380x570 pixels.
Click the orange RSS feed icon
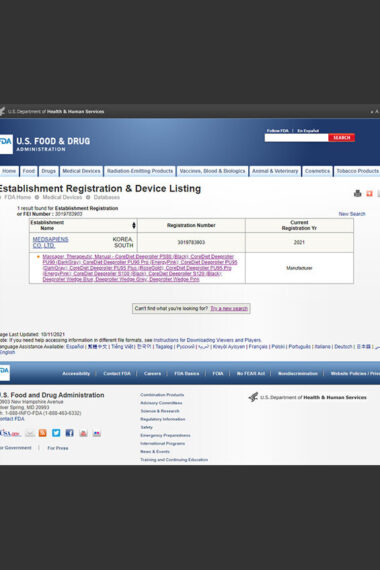coord(43,433)
